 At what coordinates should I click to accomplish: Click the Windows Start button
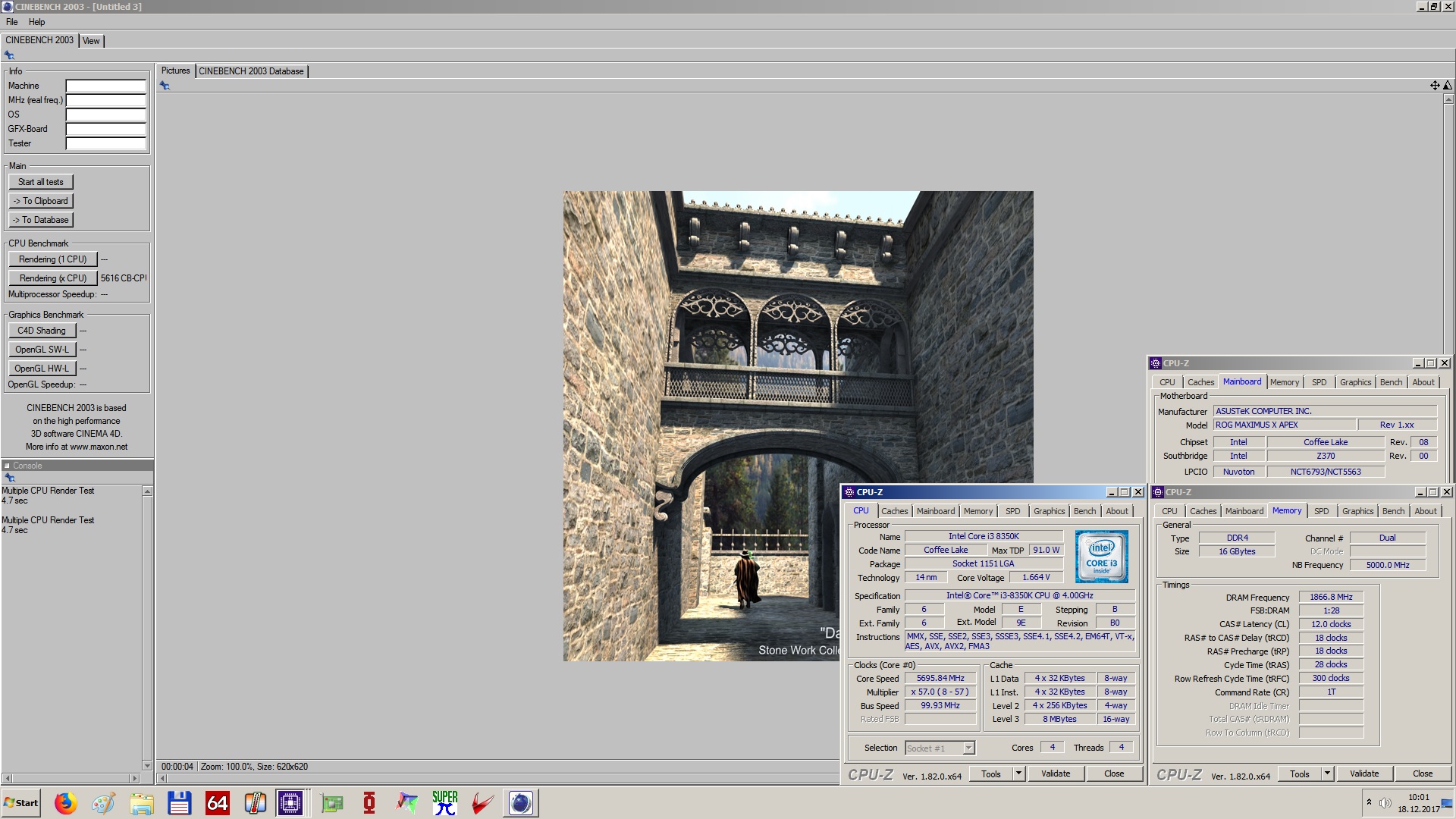point(21,803)
